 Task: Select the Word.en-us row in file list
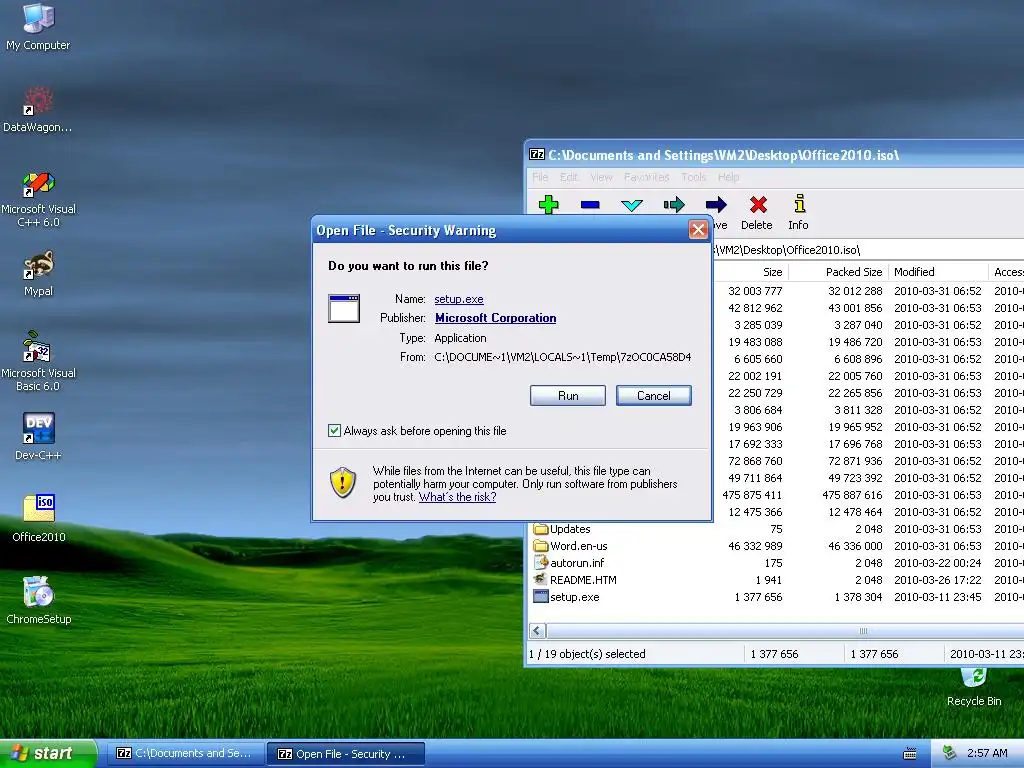[x=777, y=546]
